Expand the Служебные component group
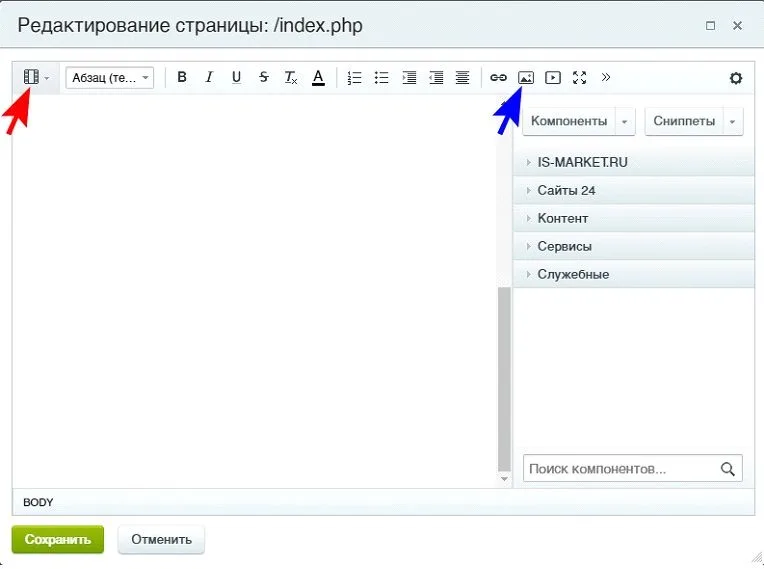 pos(633,274)
